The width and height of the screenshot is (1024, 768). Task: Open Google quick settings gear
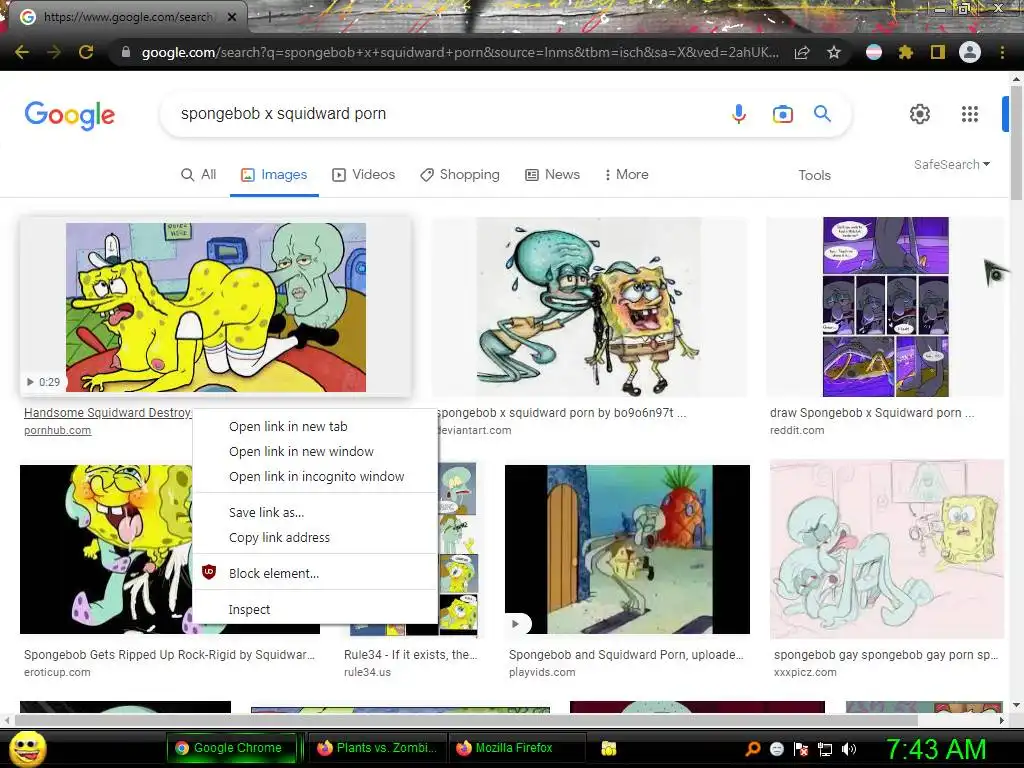coord(920,114)
